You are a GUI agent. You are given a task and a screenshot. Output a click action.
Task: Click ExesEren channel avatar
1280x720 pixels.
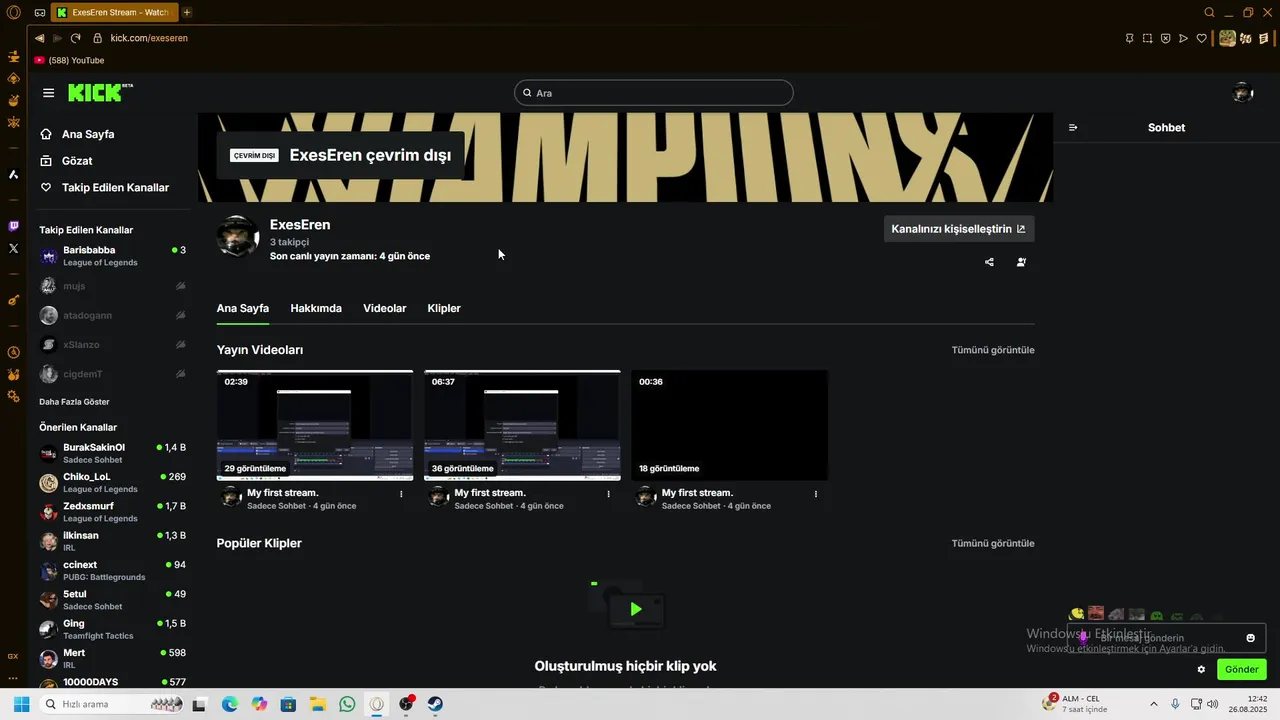click(238, 237)
